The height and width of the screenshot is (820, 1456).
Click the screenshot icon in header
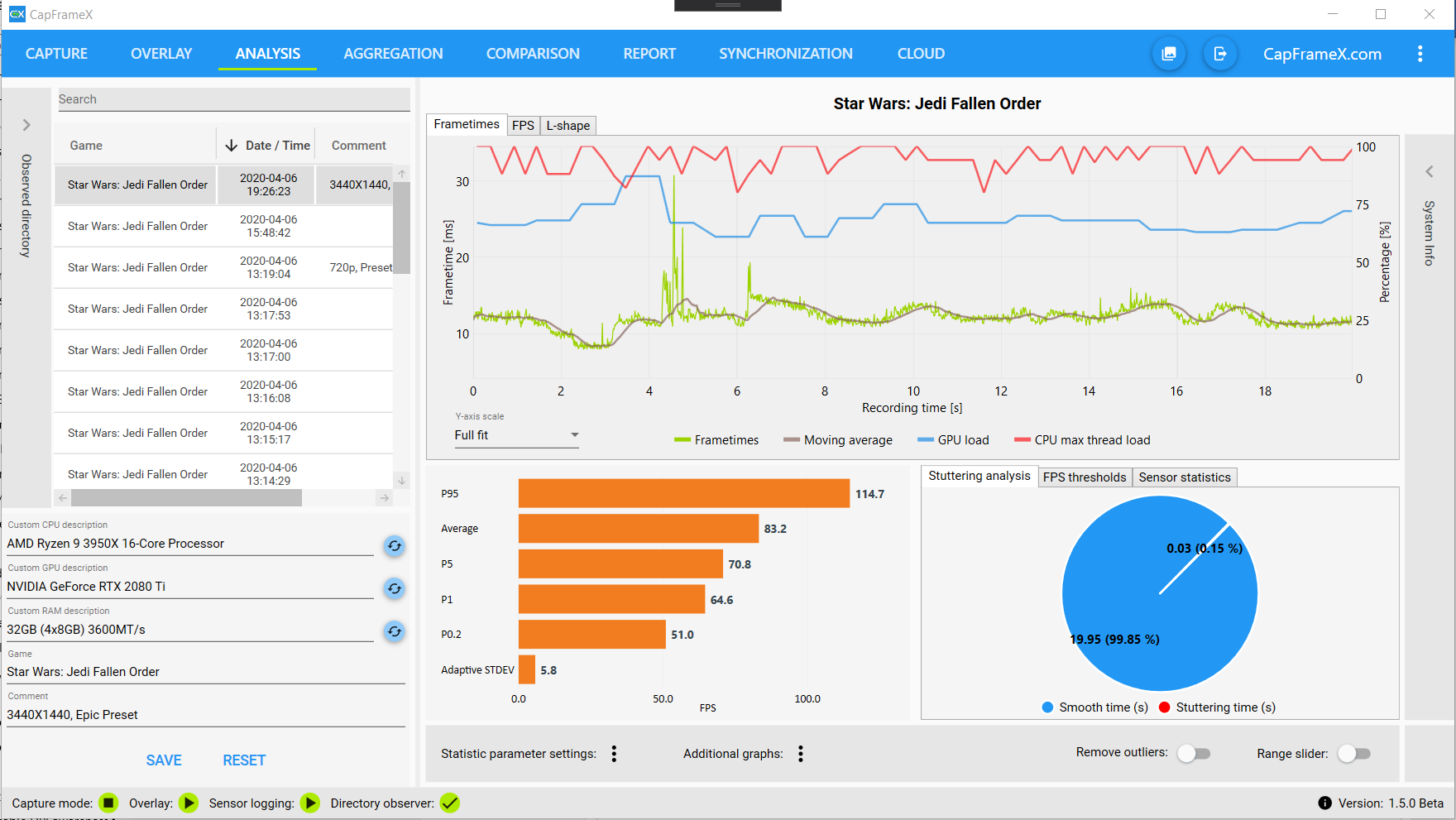click(1169, 54)
